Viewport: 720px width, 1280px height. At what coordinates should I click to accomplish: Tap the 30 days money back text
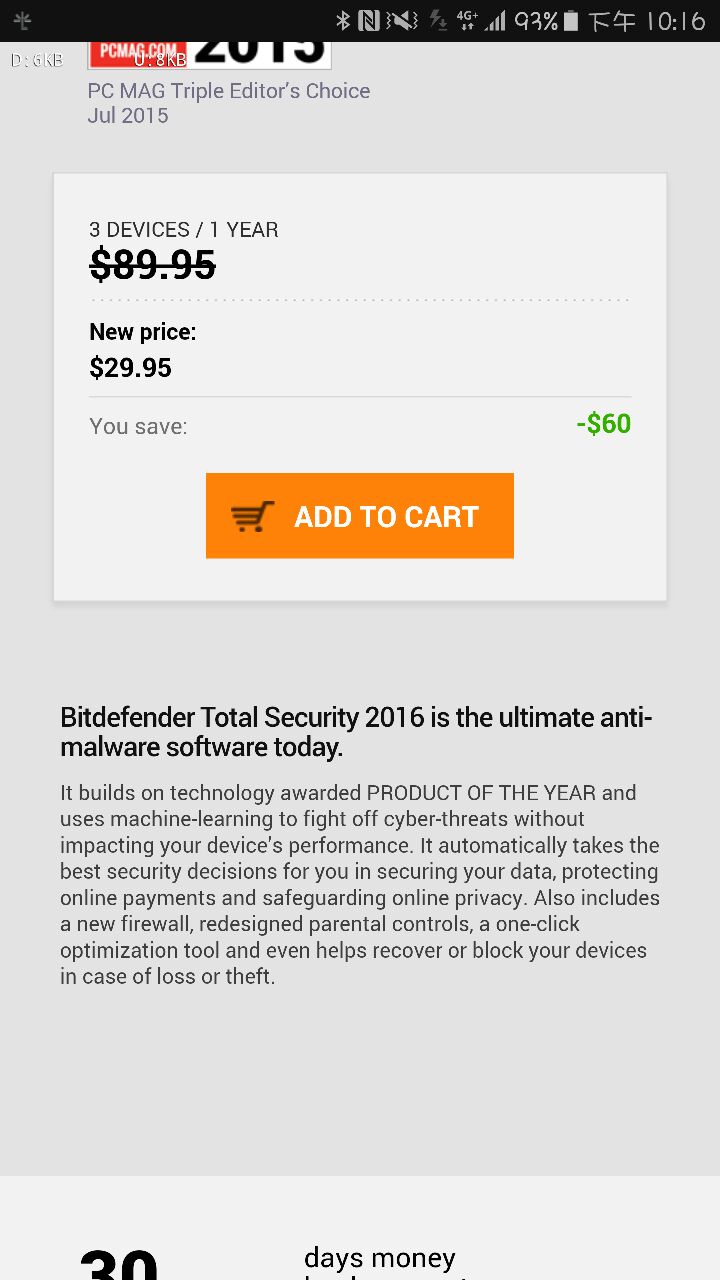tap(380, 1258)
